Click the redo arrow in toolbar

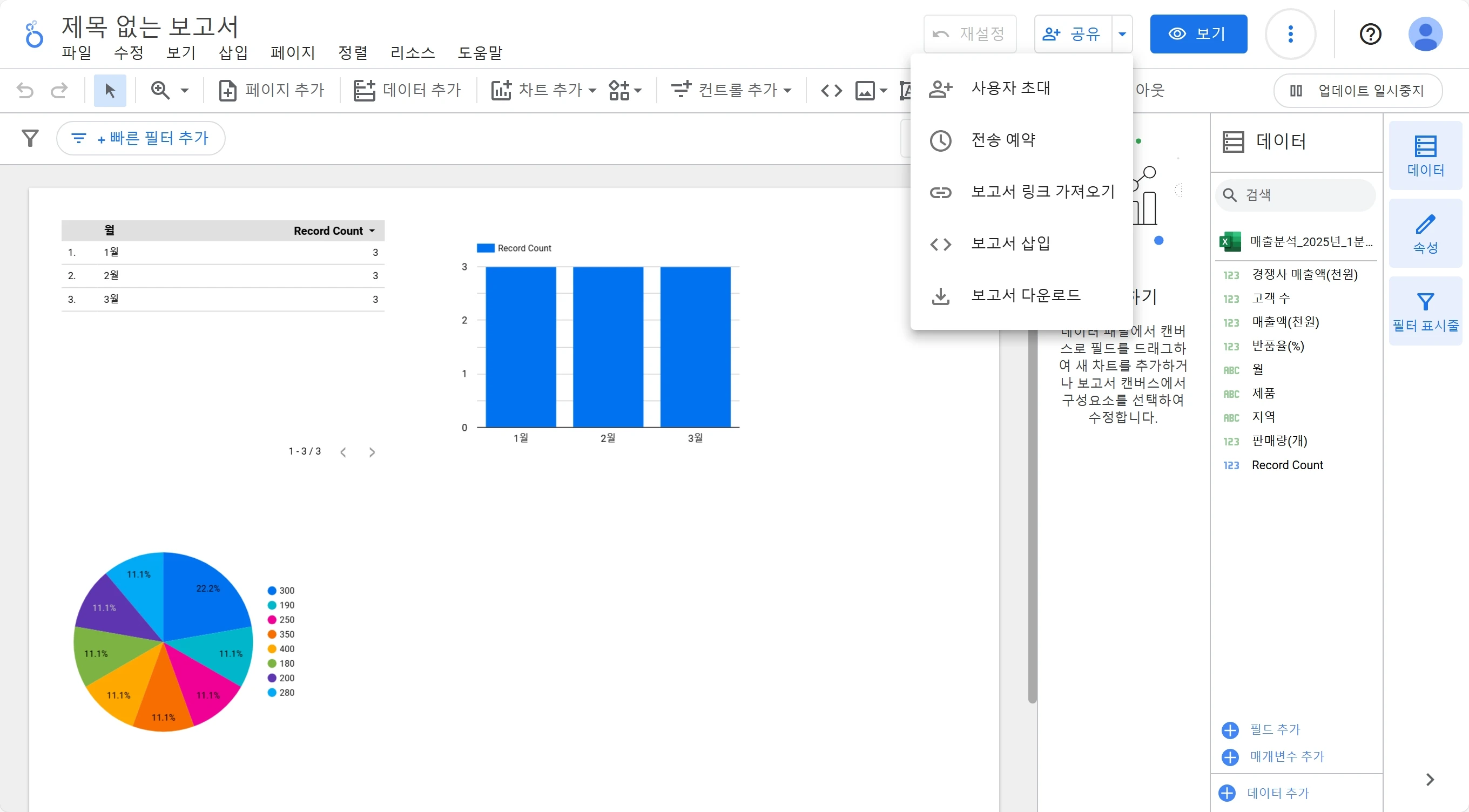coord(59,90)
